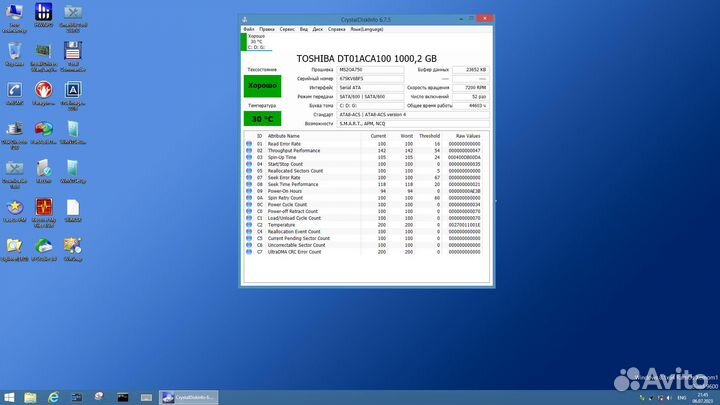The height and width of the screenshot is (405, 720).
Task: Click the Threshold column header
Action: [x=429, y=136]
